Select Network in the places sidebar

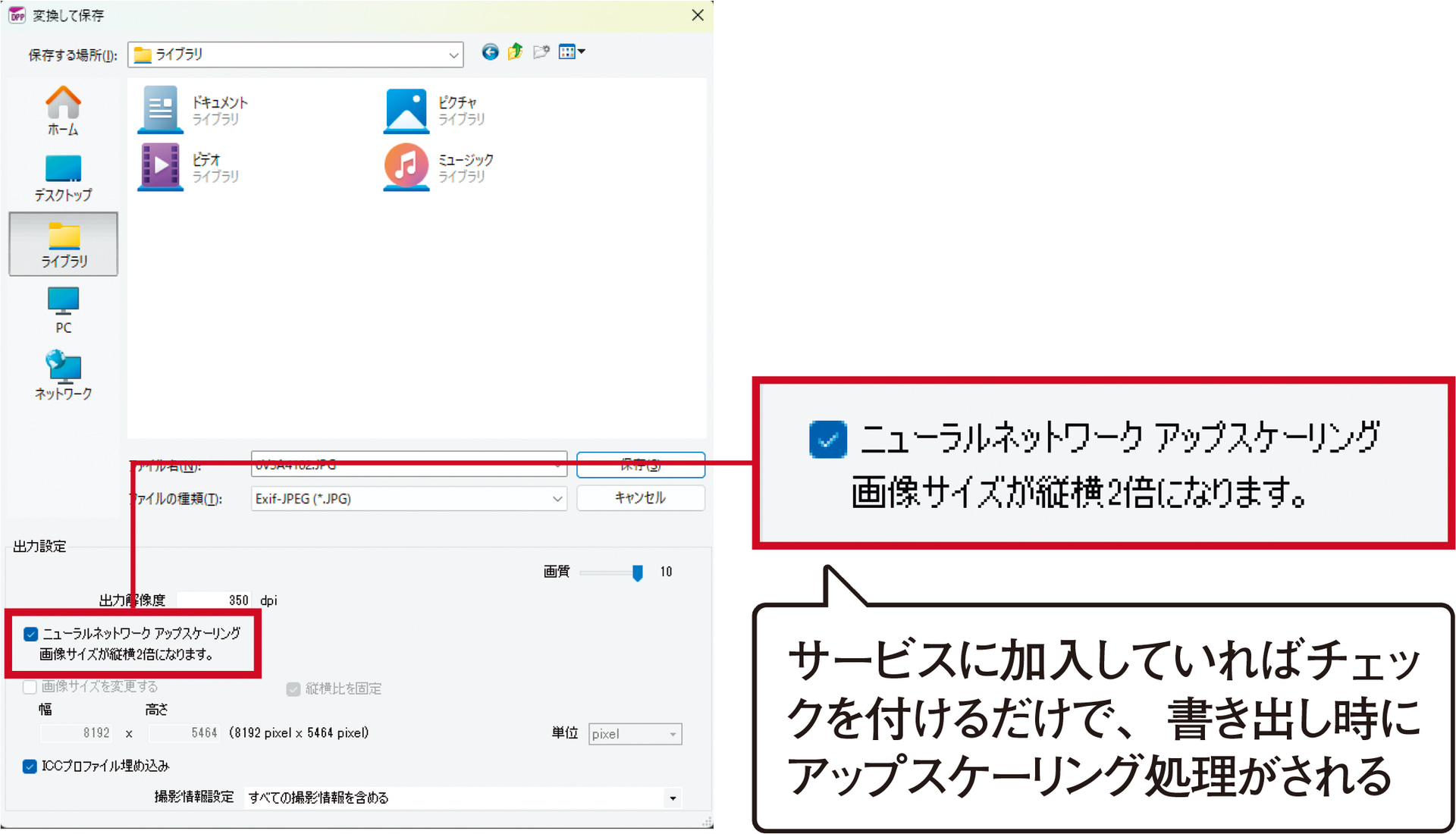click(x=63, y=375)
